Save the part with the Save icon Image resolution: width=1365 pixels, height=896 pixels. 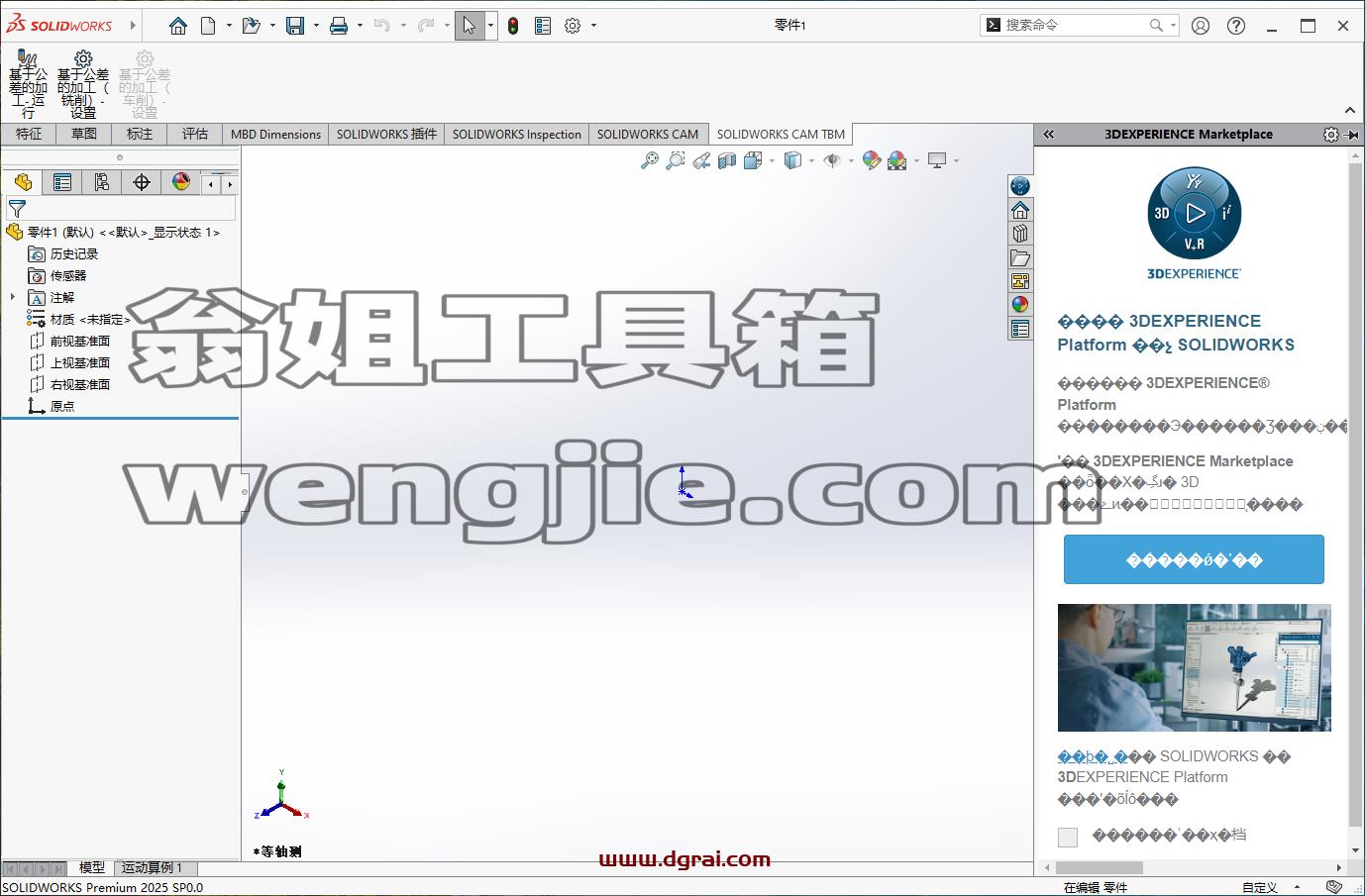(295, 26)
